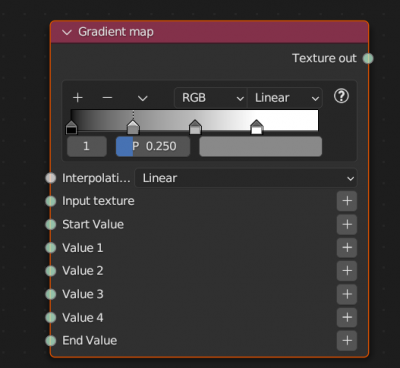Click the plus icon beside Value 3
The height and width of the screenshot is (368, 400).
(x=347, y=294)
